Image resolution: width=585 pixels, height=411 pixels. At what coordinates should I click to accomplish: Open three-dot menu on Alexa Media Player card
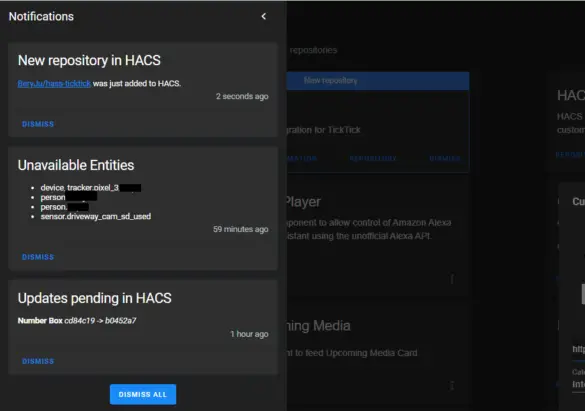click(452, 279)
